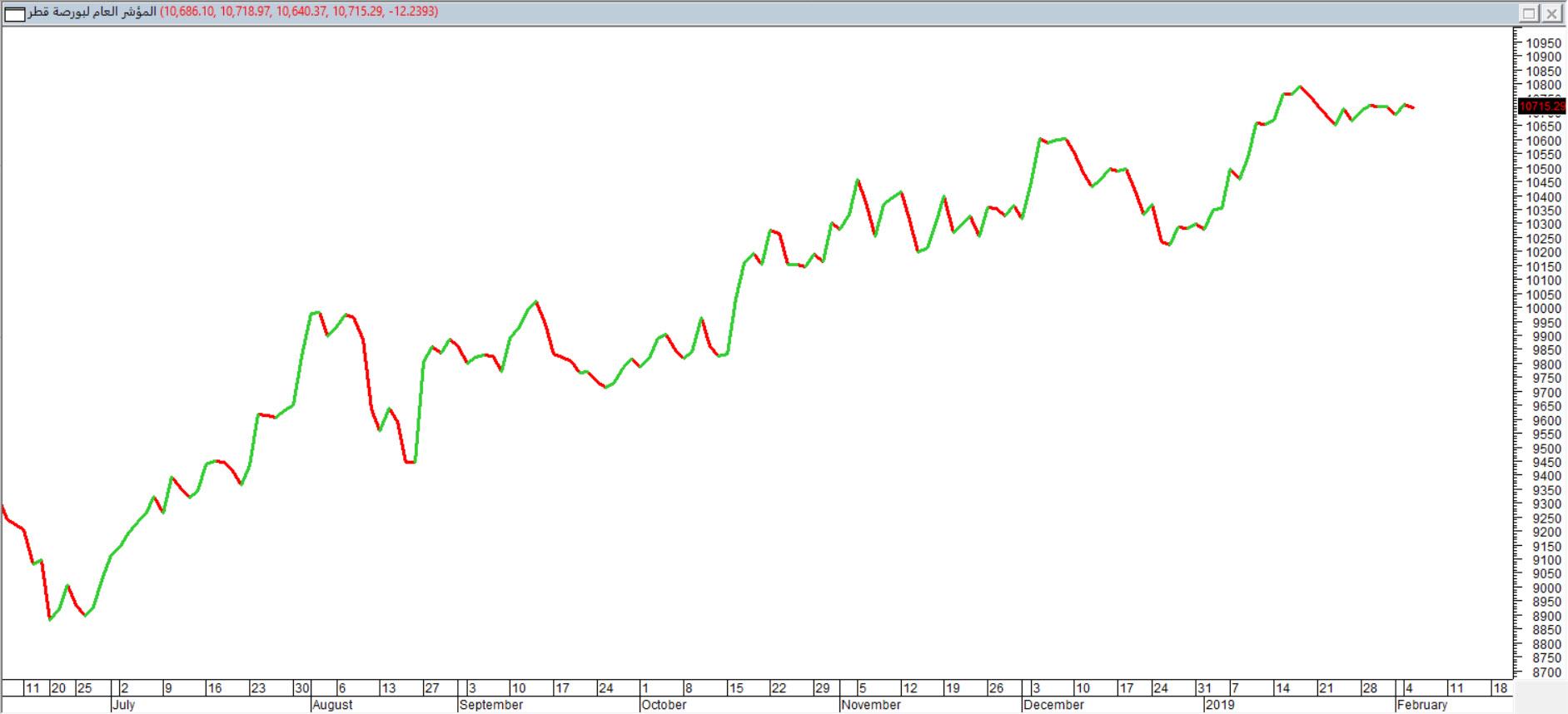Click the 2019 year label

pyautogui.click(x=1220, y=705)
